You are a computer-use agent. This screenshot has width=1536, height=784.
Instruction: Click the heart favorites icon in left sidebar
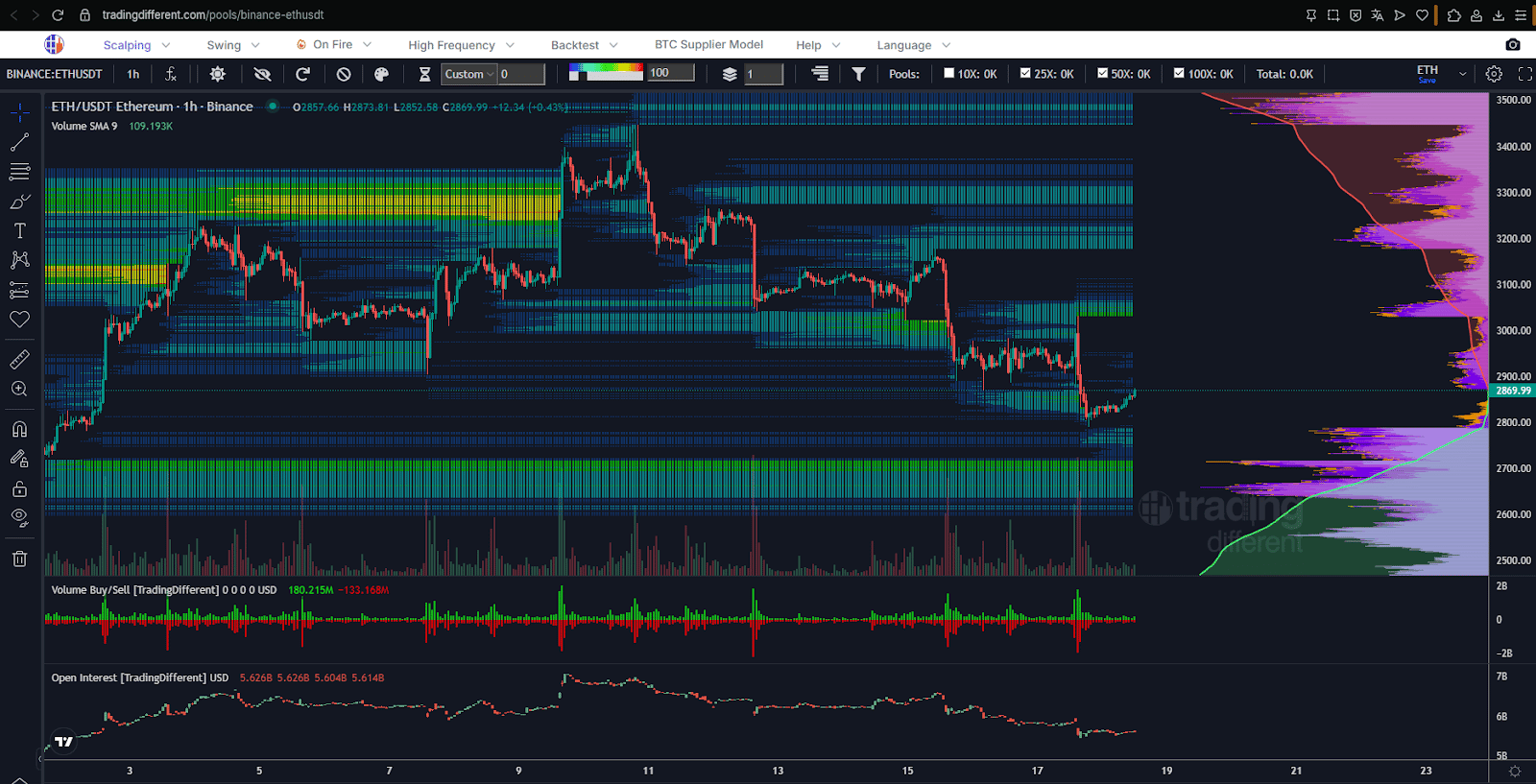(x=19, y=320)
